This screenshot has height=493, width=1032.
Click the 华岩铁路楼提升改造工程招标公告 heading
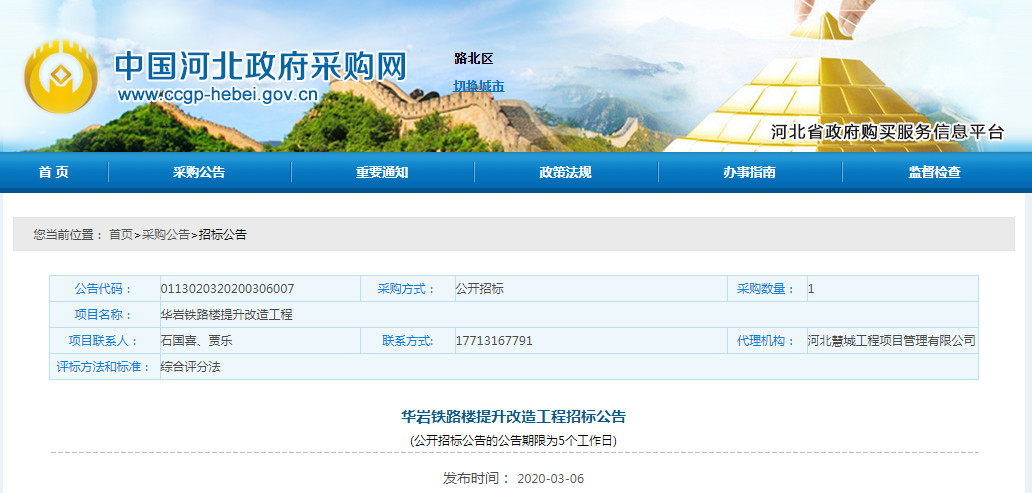click(x=513, y=416)
